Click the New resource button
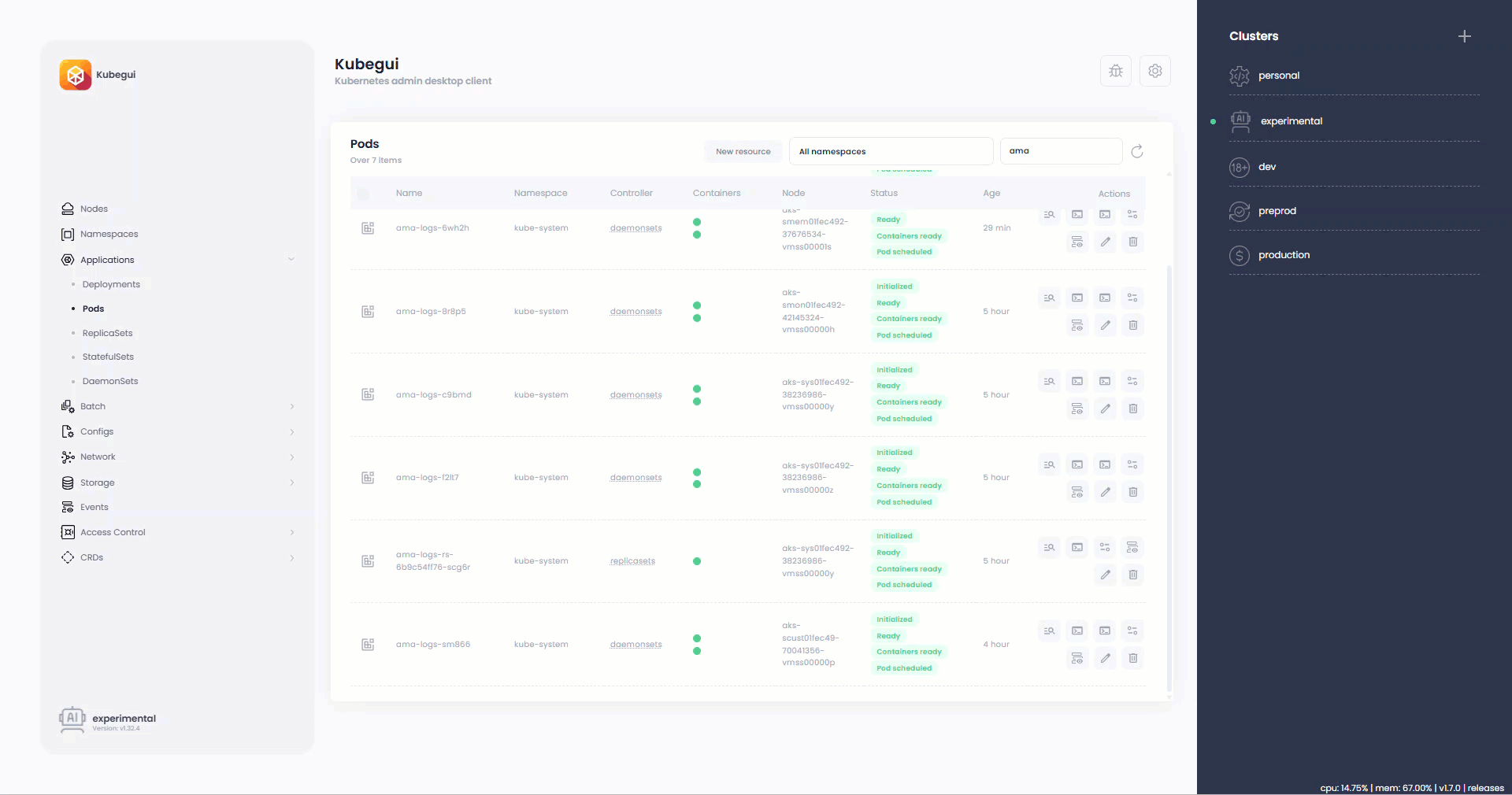 click(x=743, y=151)
